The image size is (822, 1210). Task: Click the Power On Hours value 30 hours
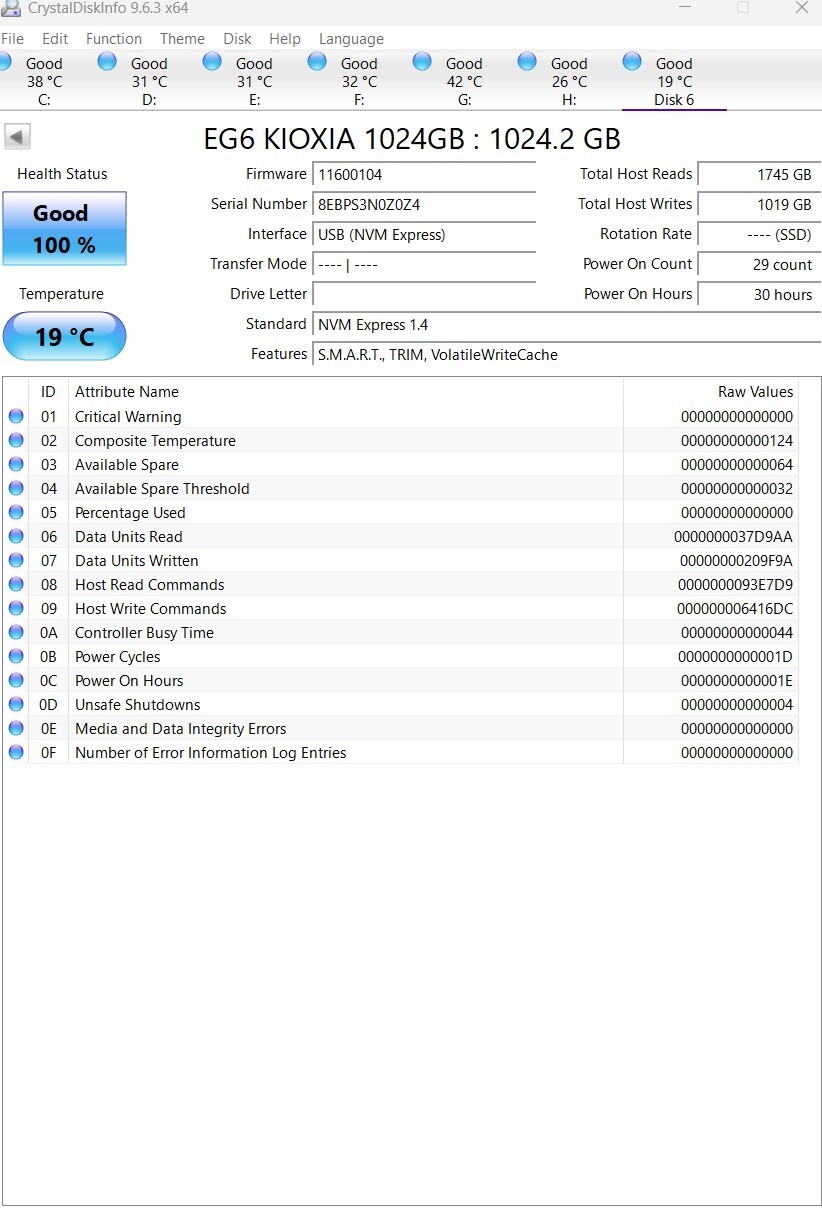click(x=759, y=294)
